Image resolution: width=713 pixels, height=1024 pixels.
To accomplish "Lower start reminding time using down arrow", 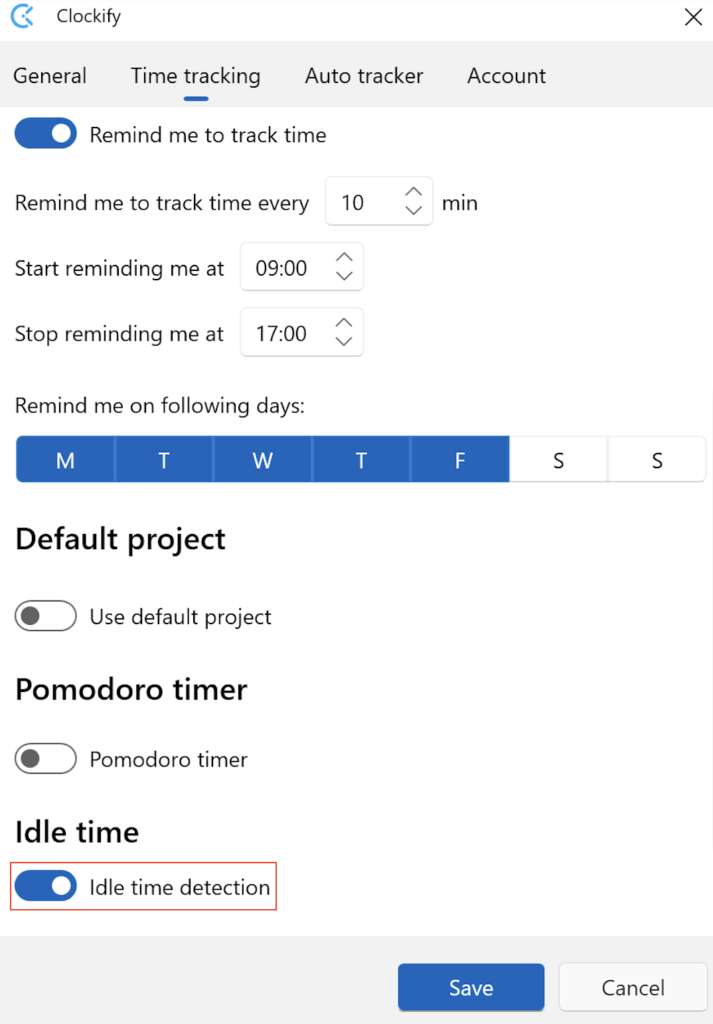I will [344, 276].
